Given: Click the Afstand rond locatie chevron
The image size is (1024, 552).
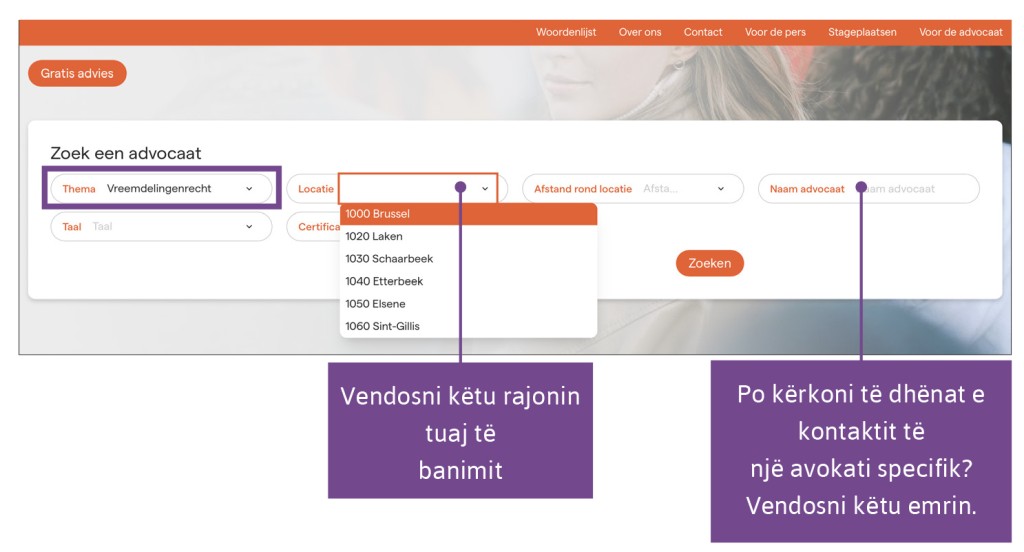Looking at the screenshot, I should tap(721, 189).
